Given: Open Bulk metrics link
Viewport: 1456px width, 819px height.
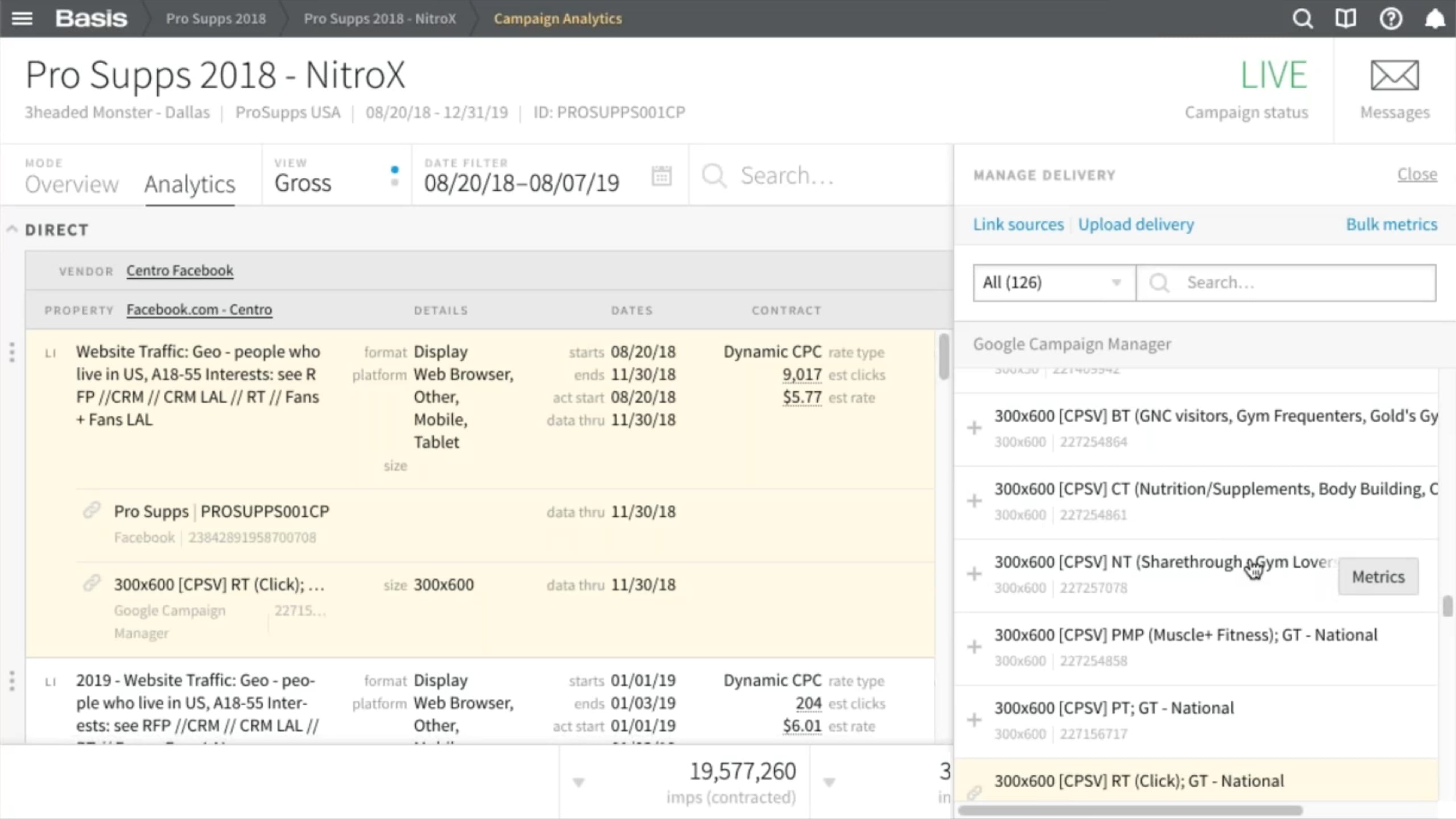Looking at the screenshot, I should (1392, 224).
